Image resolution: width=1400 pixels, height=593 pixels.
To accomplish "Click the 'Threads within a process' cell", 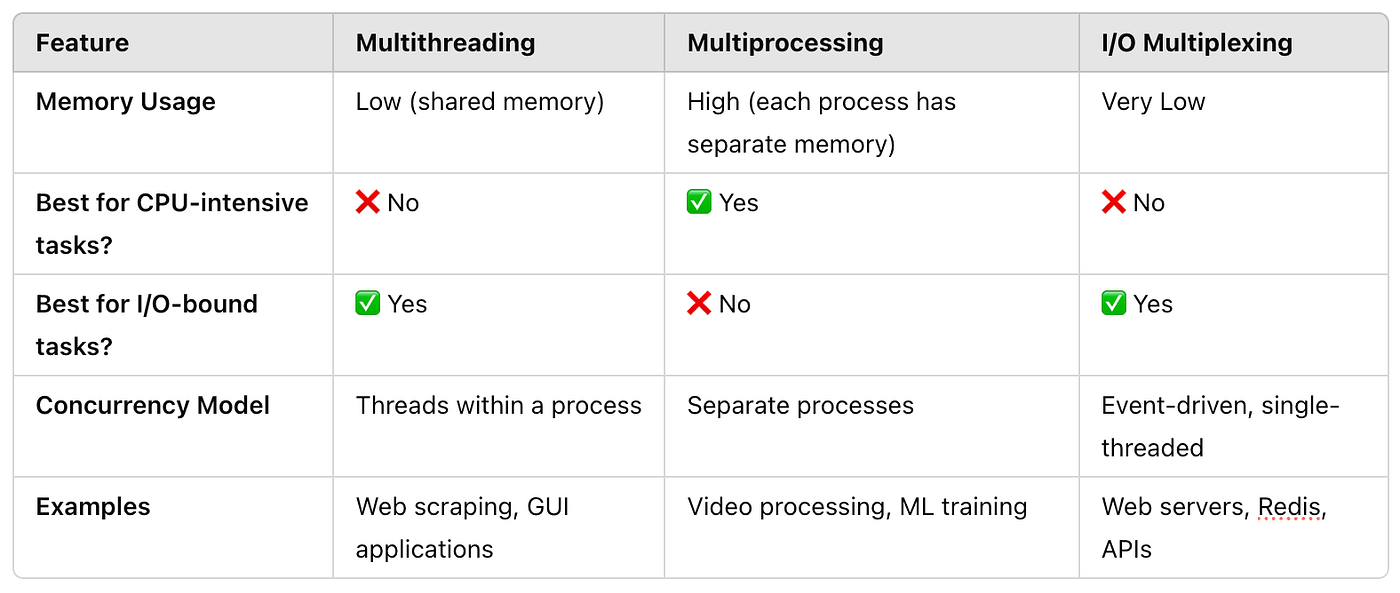I will pyautogui.click(x=498, y=405).
